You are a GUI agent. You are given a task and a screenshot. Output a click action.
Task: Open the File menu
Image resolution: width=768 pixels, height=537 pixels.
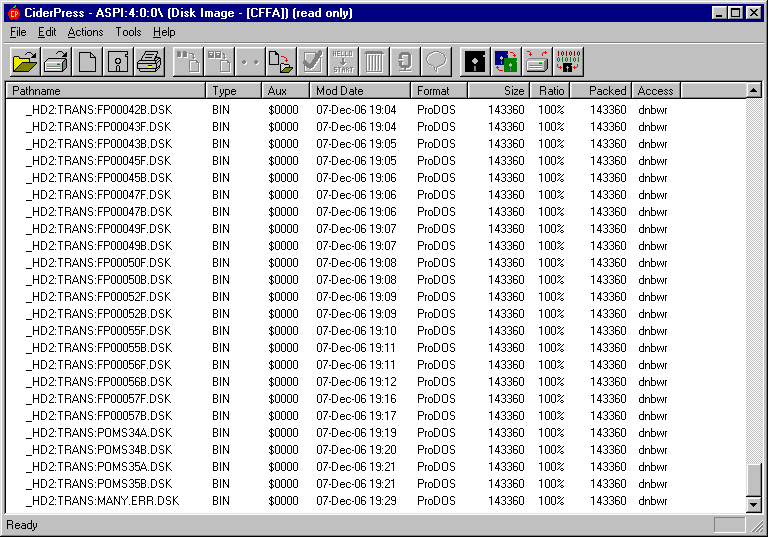click(x=18, y=32)
